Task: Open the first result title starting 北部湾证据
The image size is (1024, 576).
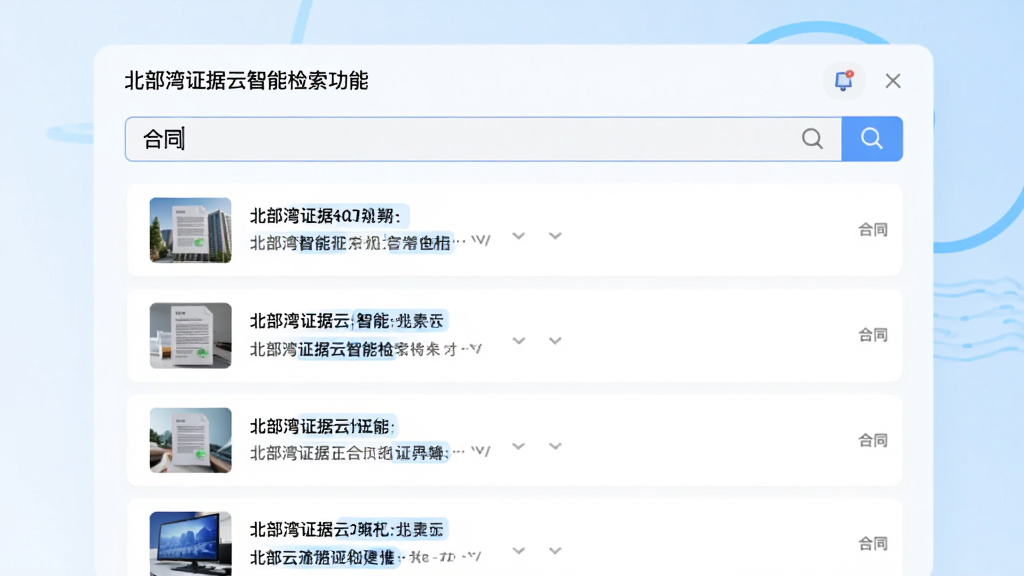Action: coord(325,216)
